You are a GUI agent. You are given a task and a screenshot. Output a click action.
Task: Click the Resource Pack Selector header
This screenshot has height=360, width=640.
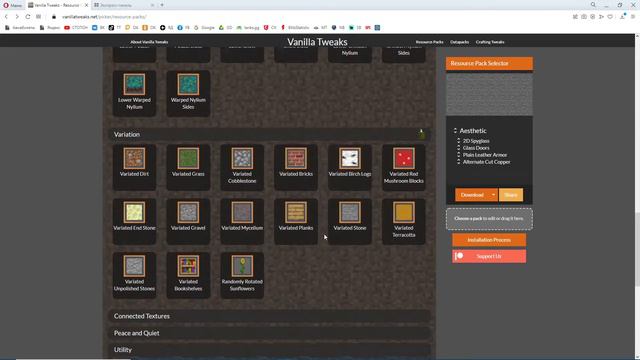click(489, 63)
